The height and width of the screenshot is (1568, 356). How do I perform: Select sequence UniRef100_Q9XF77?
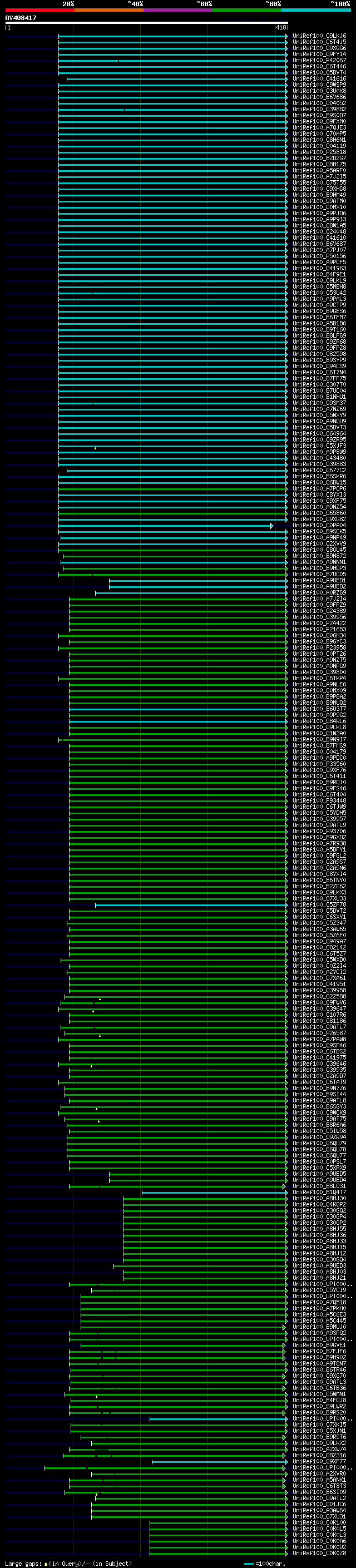click(x=319, y=1461)
